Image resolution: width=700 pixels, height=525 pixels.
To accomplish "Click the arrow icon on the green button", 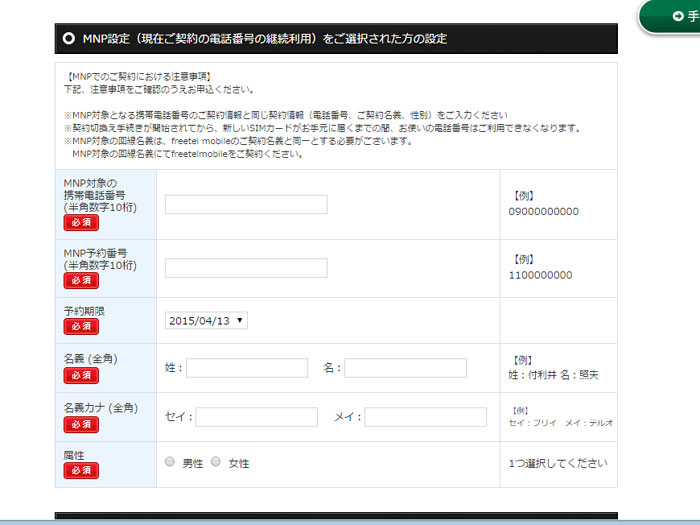I will (x=678, y=16).
